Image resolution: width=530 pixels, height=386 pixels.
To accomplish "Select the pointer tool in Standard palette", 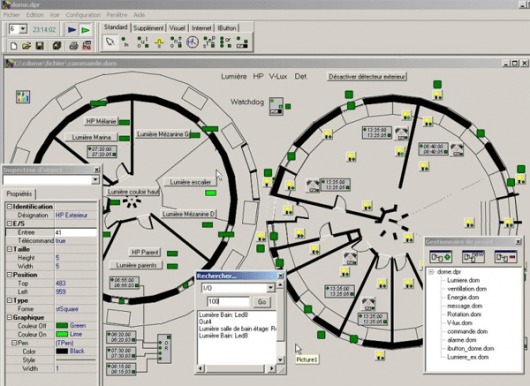I will [110, 42].
